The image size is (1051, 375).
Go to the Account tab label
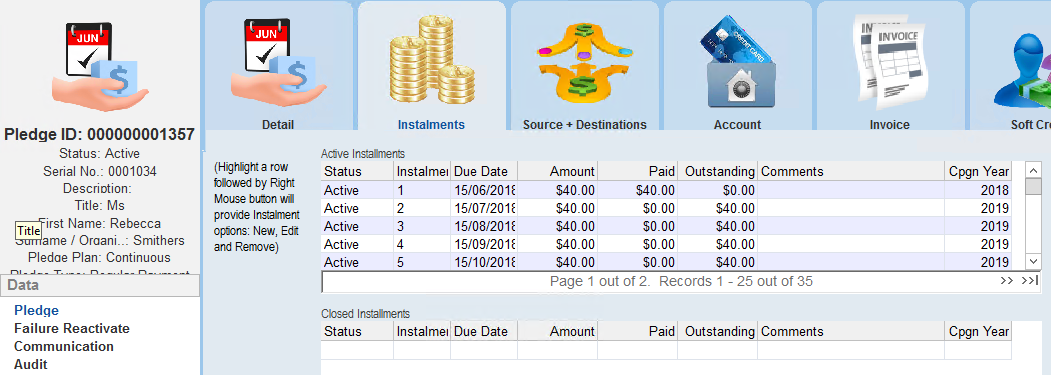click(737, 125)
